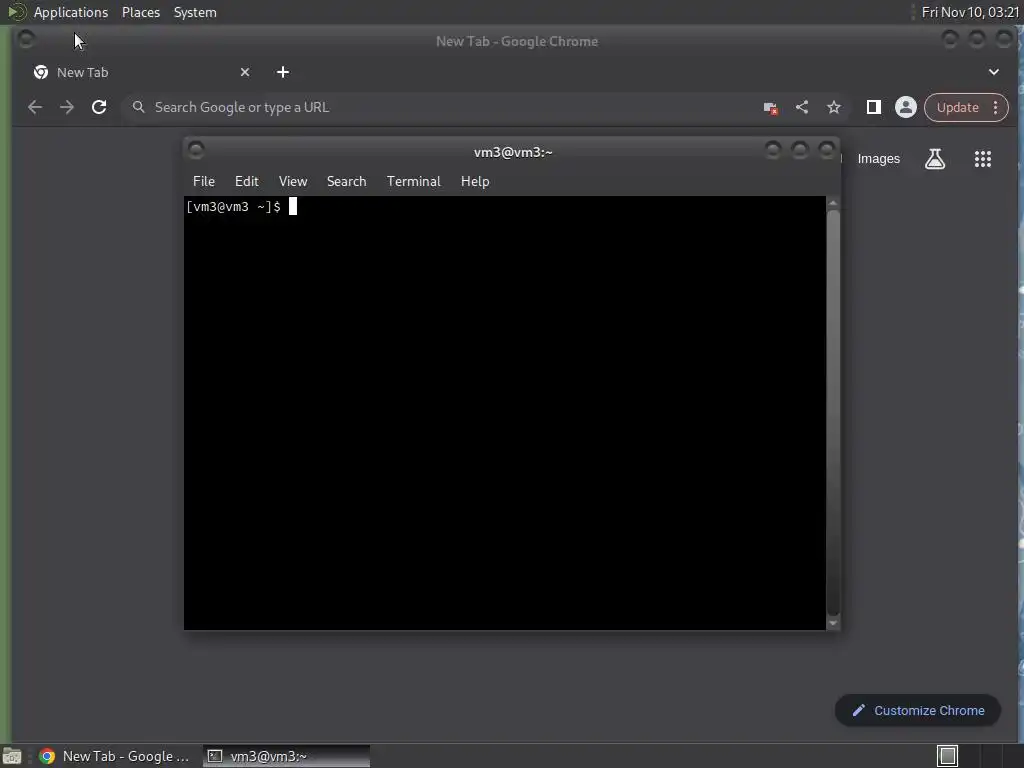This screenshot has height=768, width=1024.
Task: Open Chrome window menu button in titlebar
Action: tap(26, 40)
